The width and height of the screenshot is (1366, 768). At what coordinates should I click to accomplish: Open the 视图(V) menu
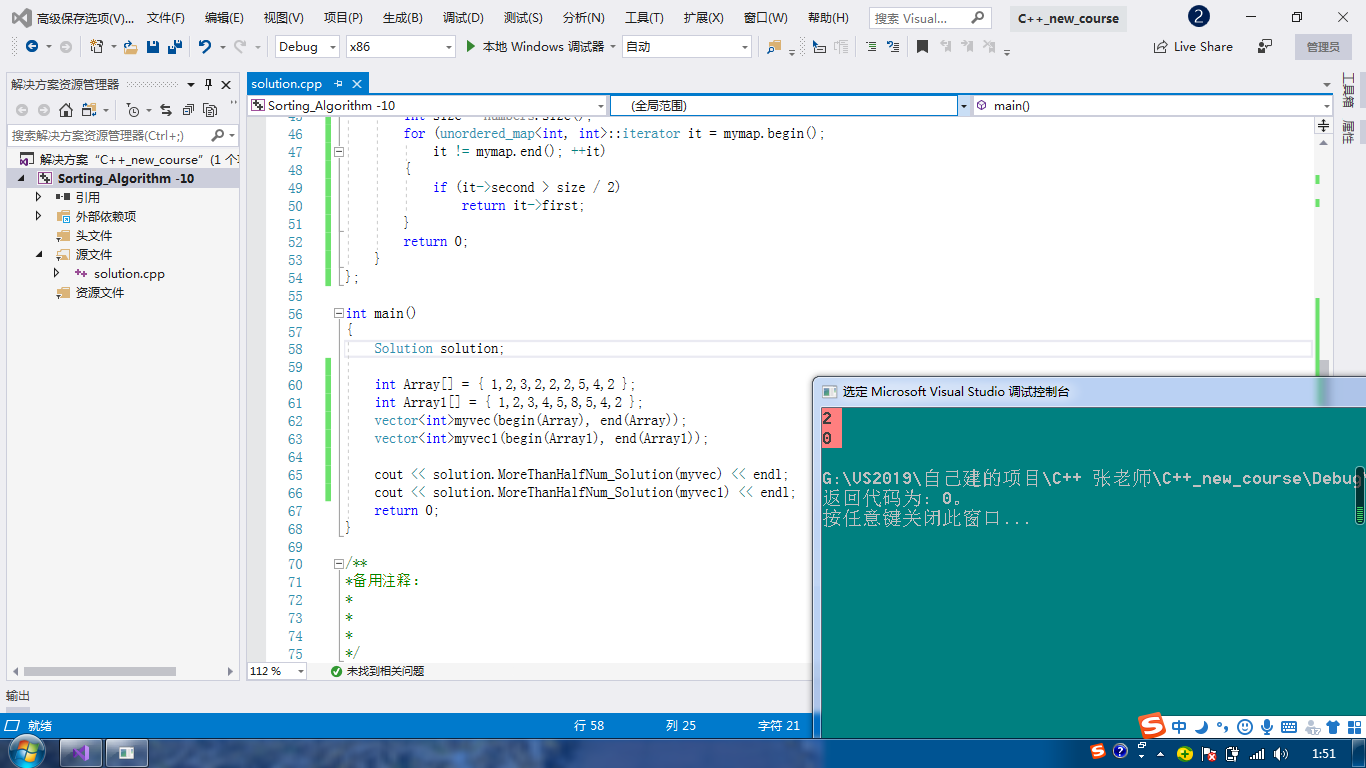pyautogui.click(x=284, y=18)
